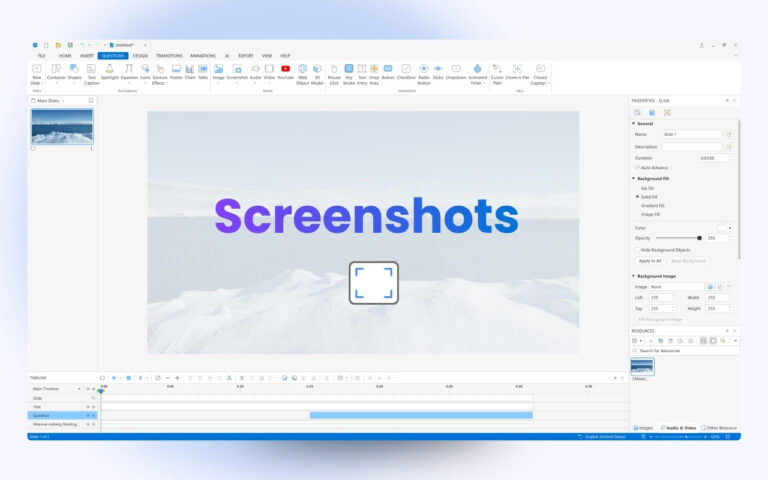
Task: Insert Audio media
Action: point(255,72)
